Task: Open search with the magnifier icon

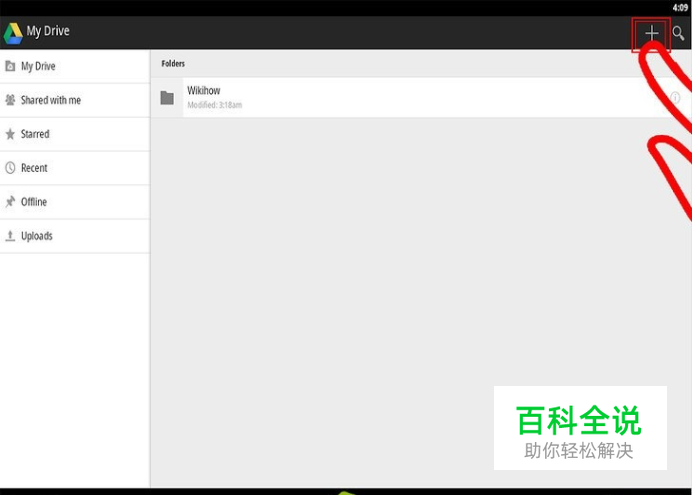Action: [678, 33]
